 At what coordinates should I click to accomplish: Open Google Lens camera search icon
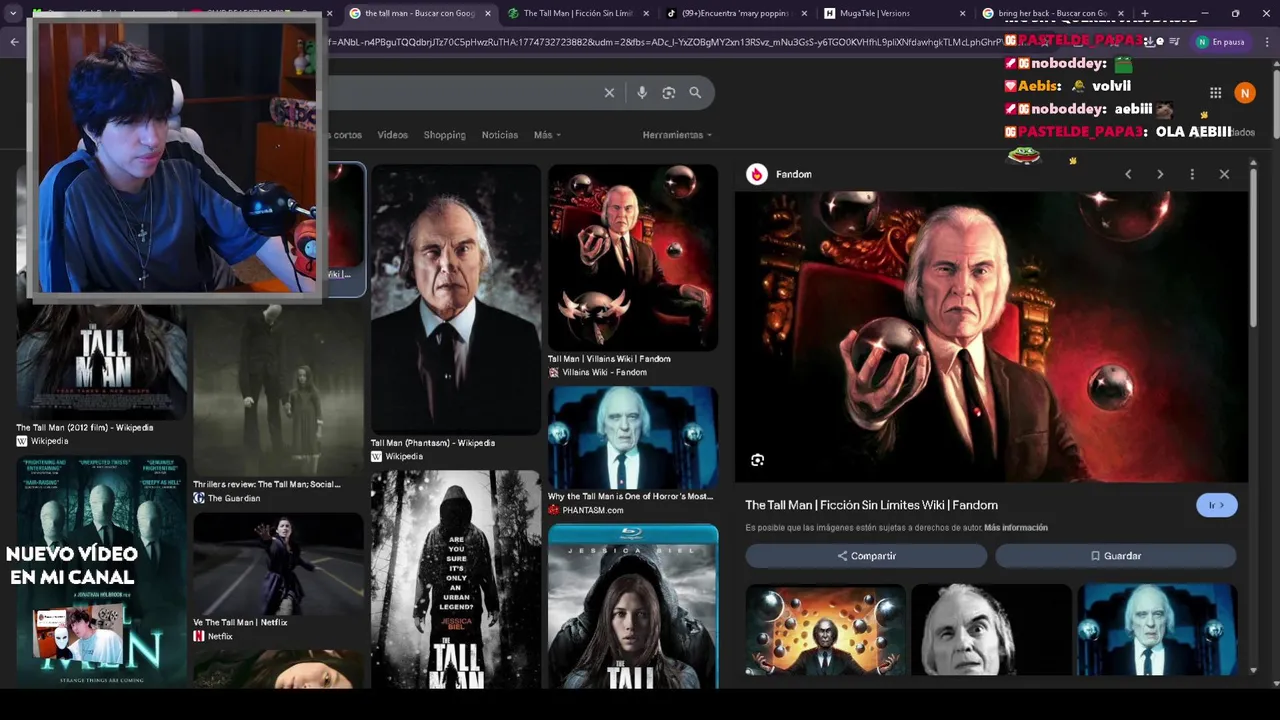tap(669, 93)
